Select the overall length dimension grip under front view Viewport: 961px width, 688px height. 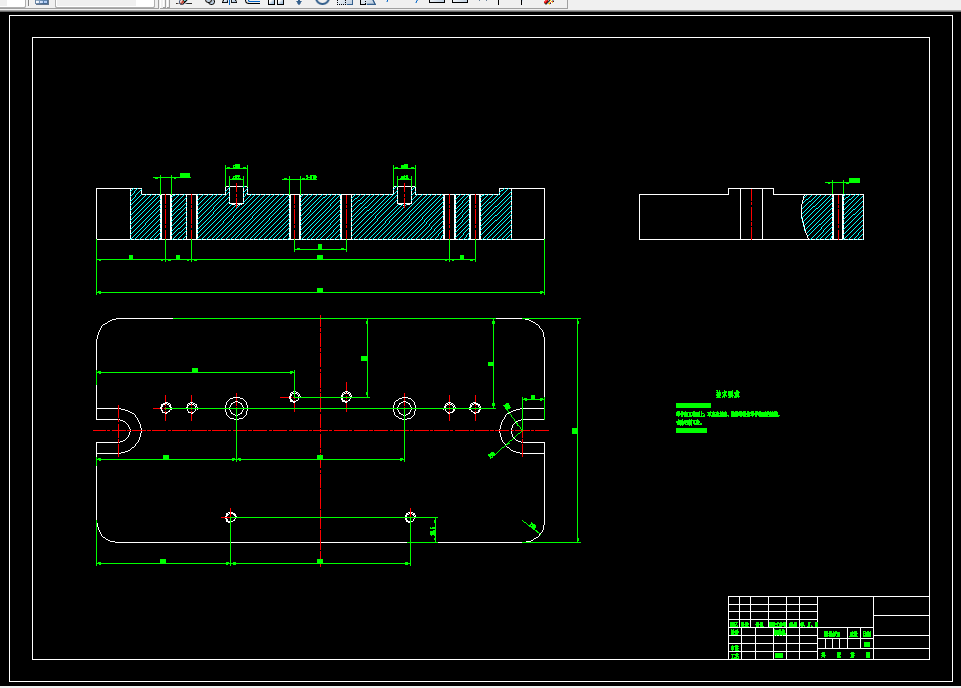(320, 290)
